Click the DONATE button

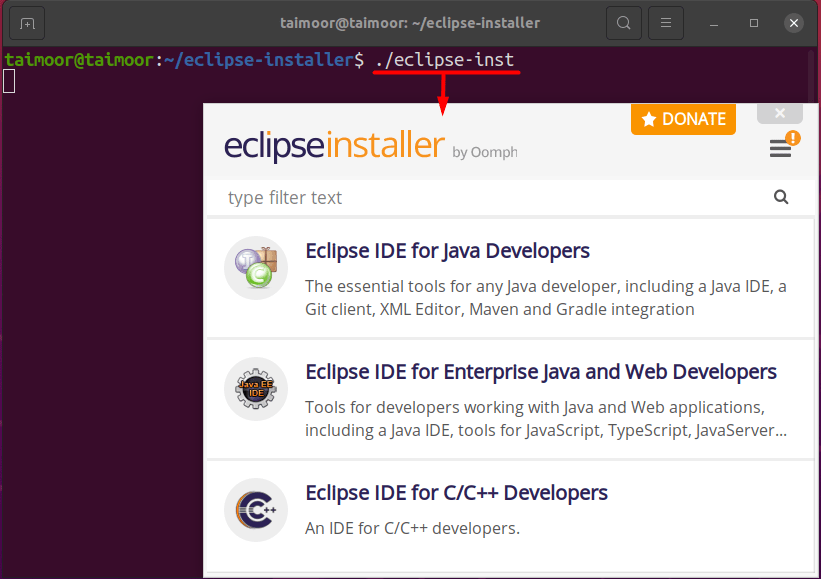tap(683, 119)
